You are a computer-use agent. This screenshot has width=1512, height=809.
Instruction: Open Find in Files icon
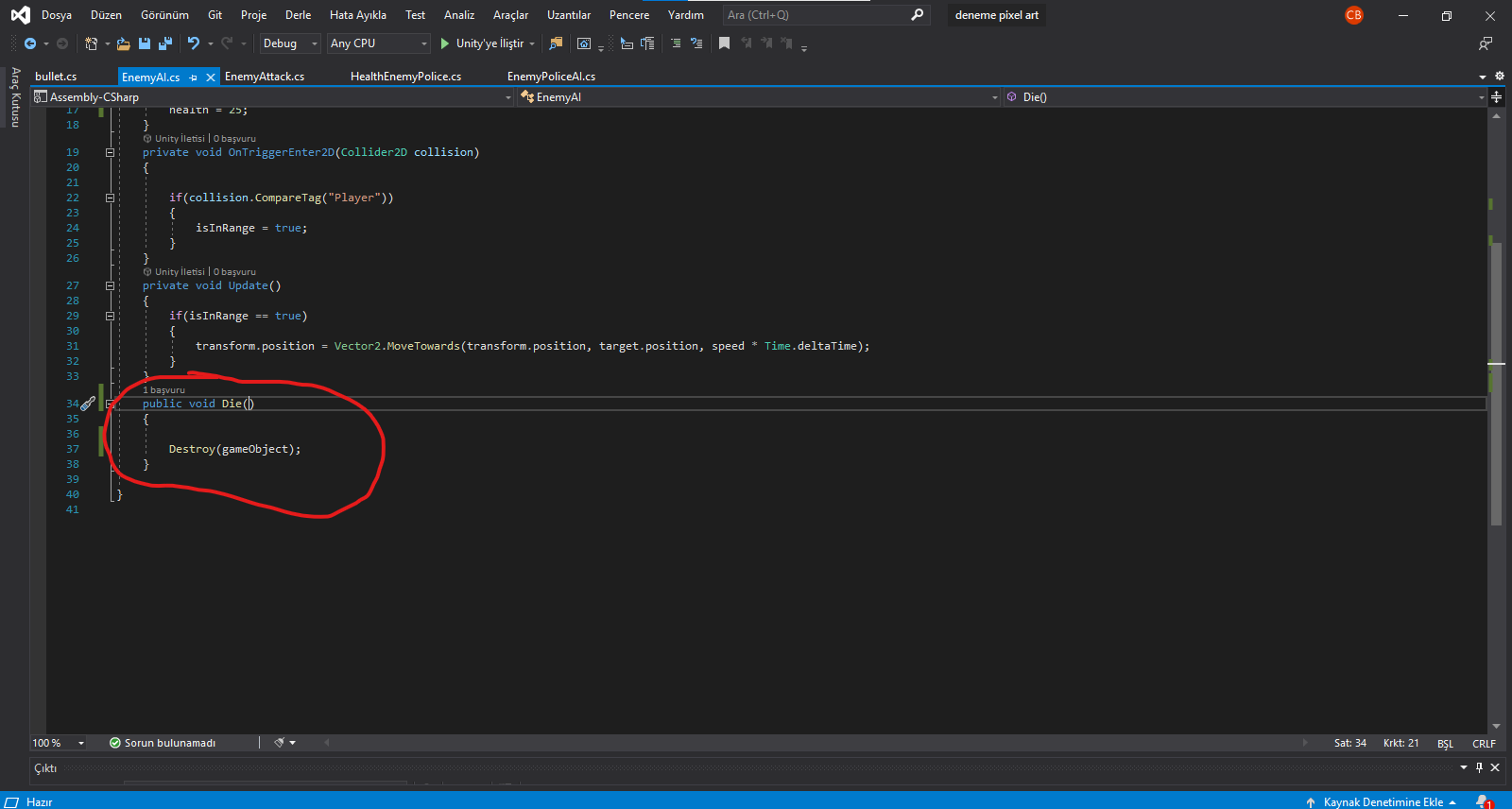556,43
